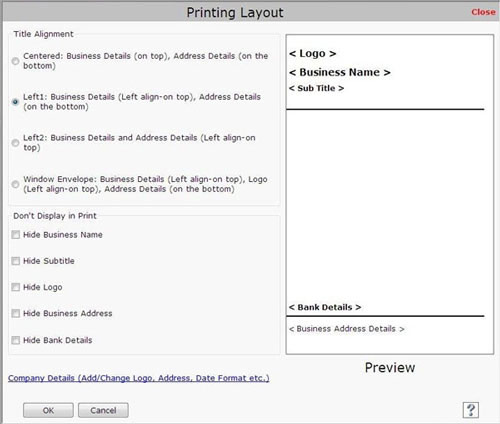
Task: Click the Printing Layout dialog title
Action: [x=235, y=13]
